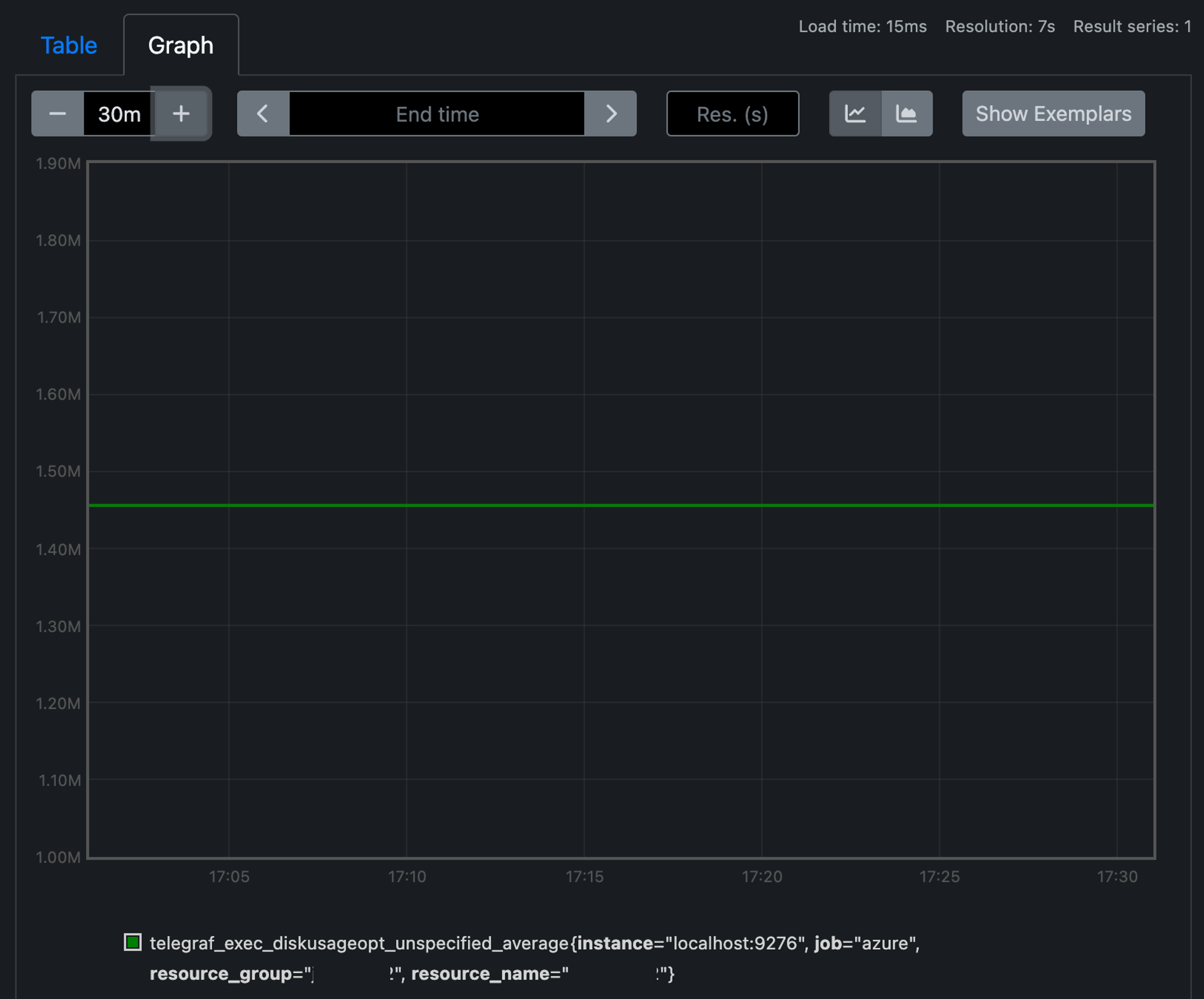1204x999 pixels.
Task: Click the 30m range duration field
Action: [119, 114]
